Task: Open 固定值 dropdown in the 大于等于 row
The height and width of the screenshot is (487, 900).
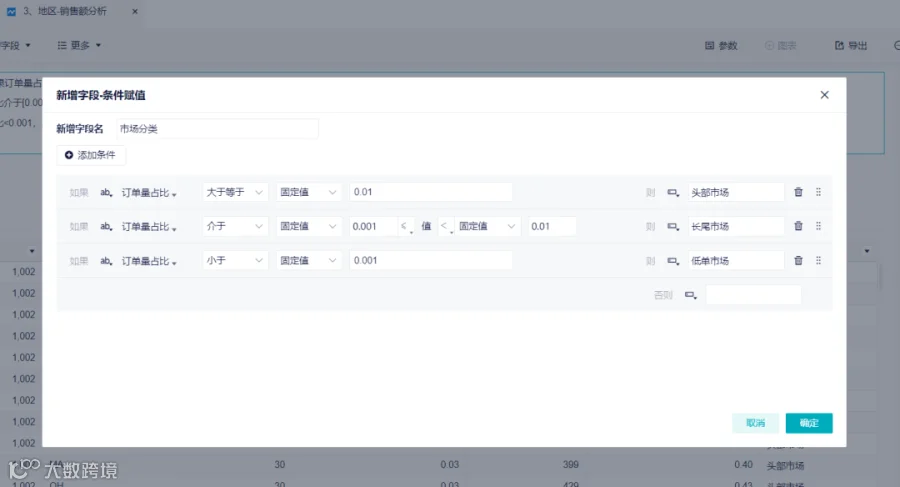Action: tap(308, 192)
